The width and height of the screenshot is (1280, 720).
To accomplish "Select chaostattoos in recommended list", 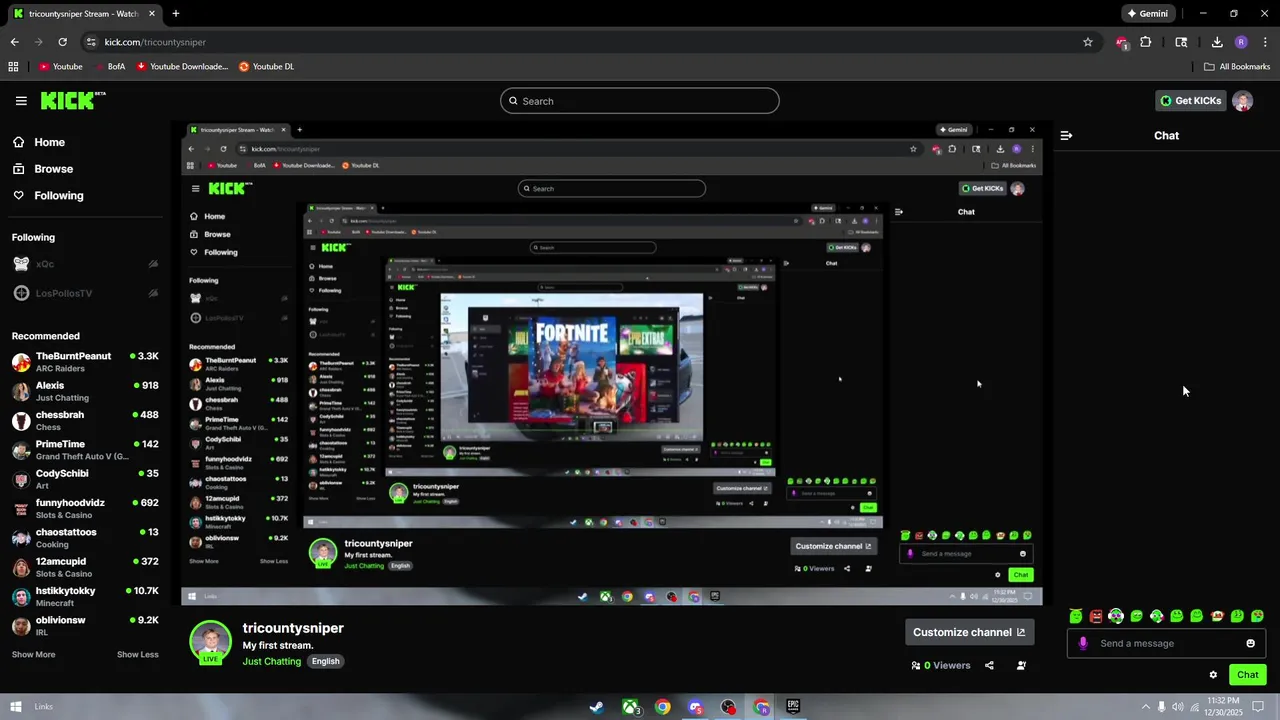I will (x=85, y=538).
